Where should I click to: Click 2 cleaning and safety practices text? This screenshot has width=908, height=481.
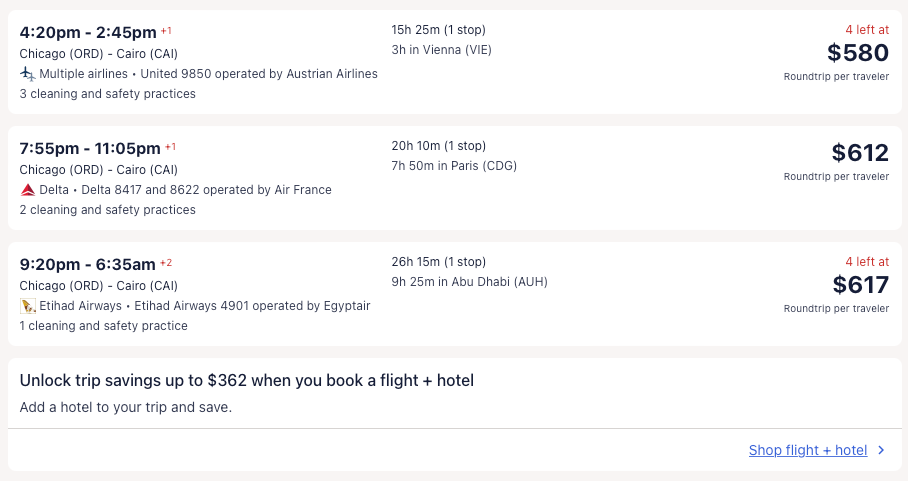107,210
